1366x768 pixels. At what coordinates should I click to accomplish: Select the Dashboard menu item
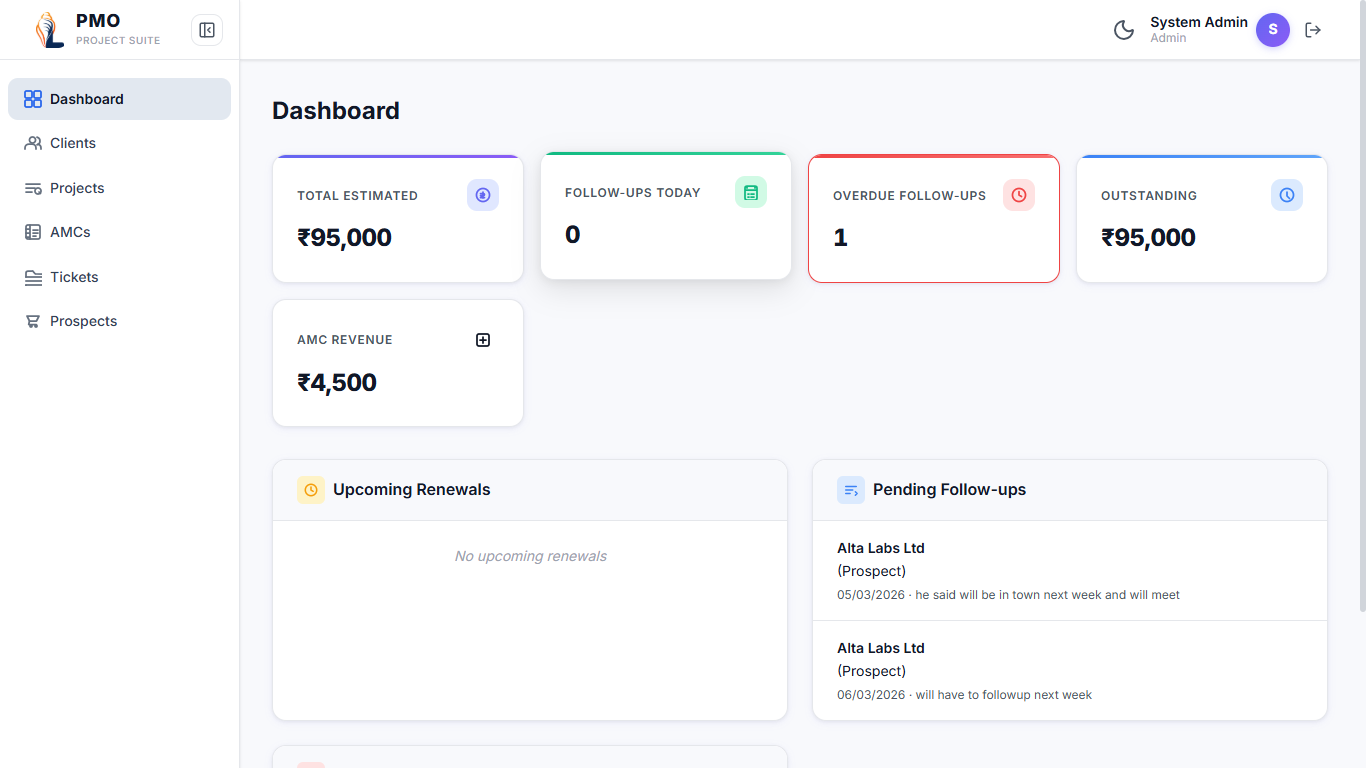pyautogui.click(x=87, y=99)
